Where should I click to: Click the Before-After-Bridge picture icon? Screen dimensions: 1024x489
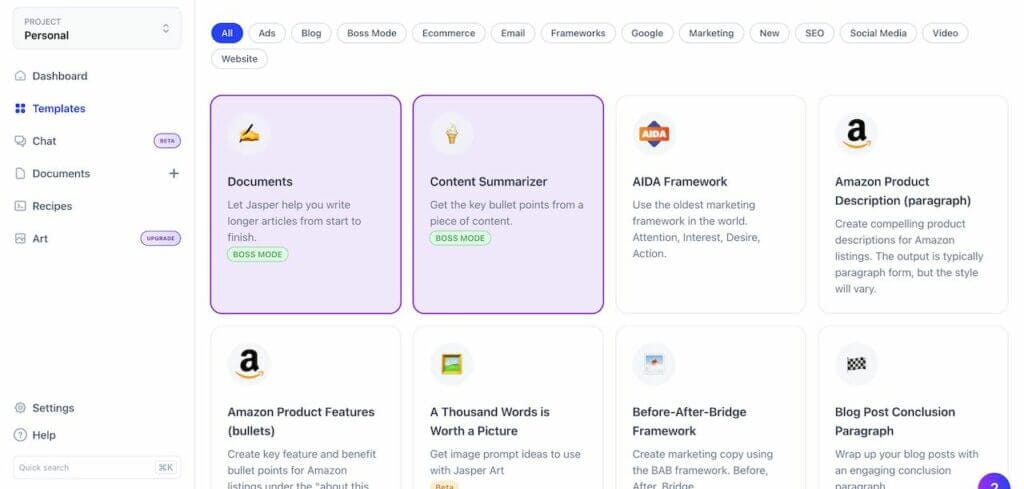tap(654, 364)
